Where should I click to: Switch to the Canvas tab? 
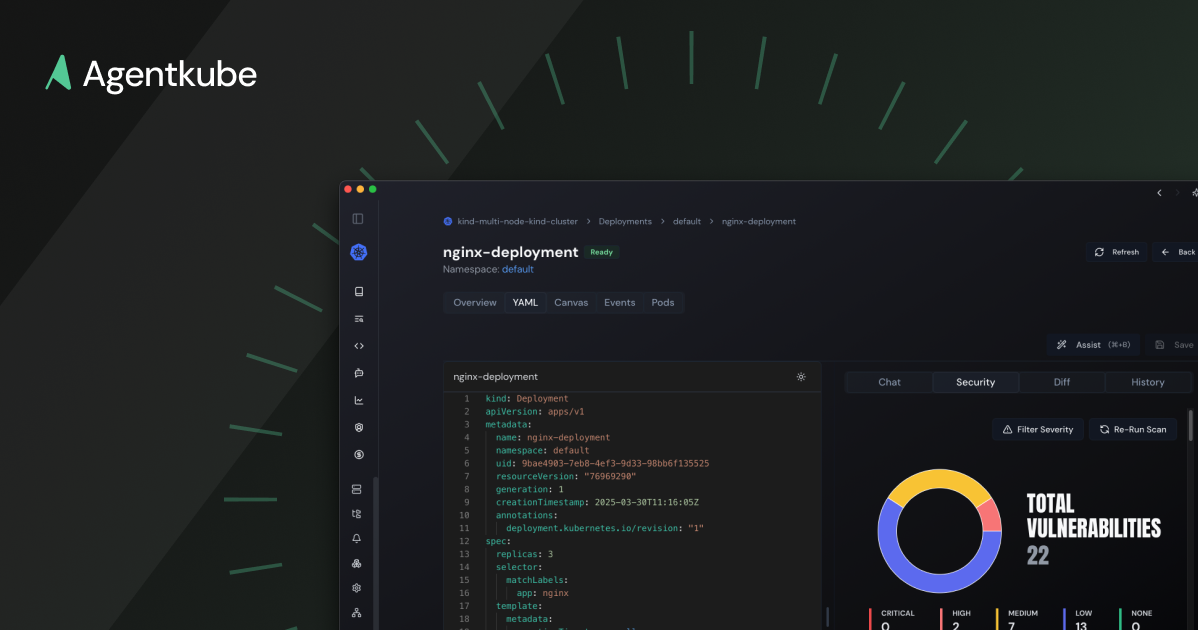click(571, 302)
